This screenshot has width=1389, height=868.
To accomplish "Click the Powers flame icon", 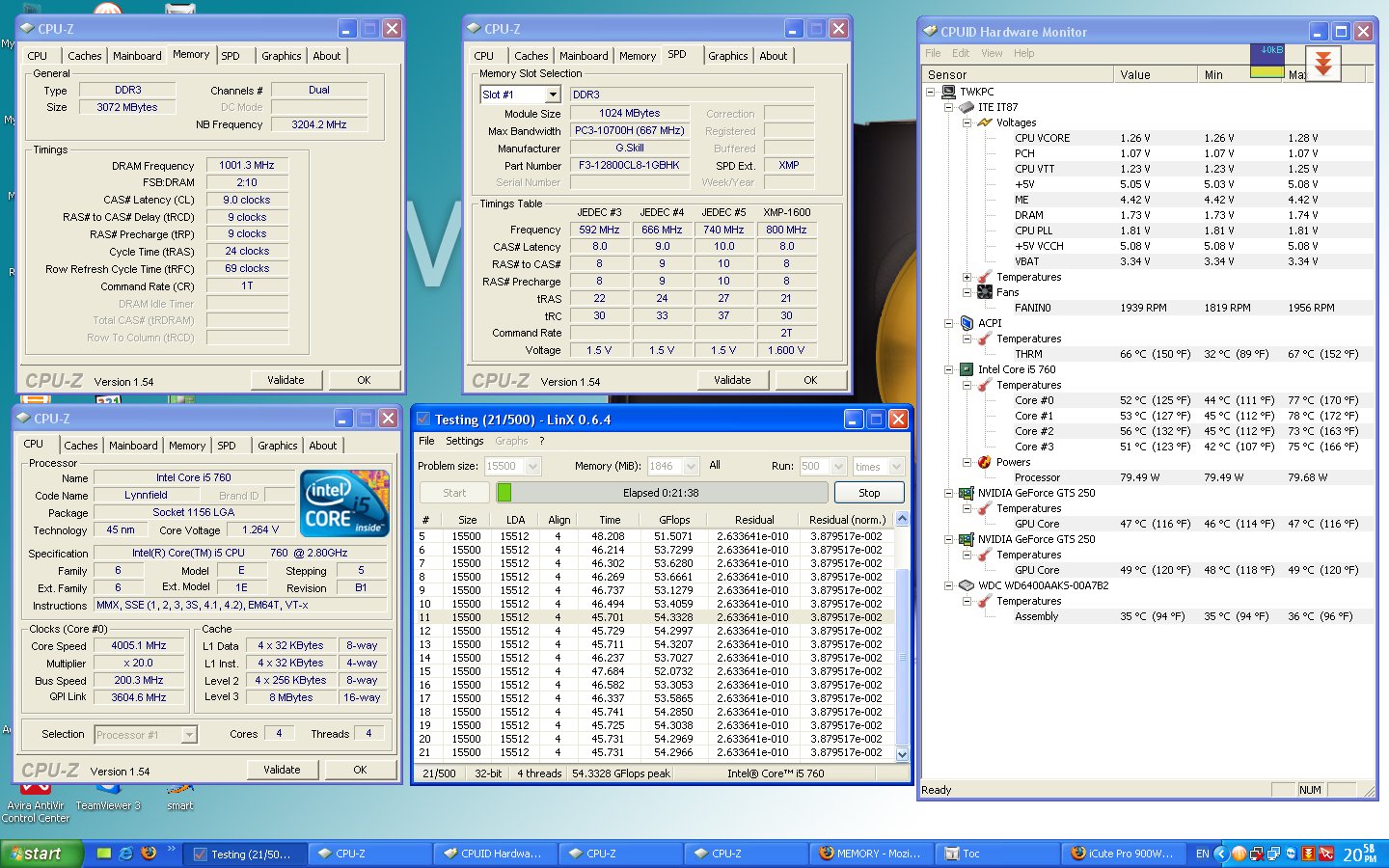I will (x=984, y=462).
